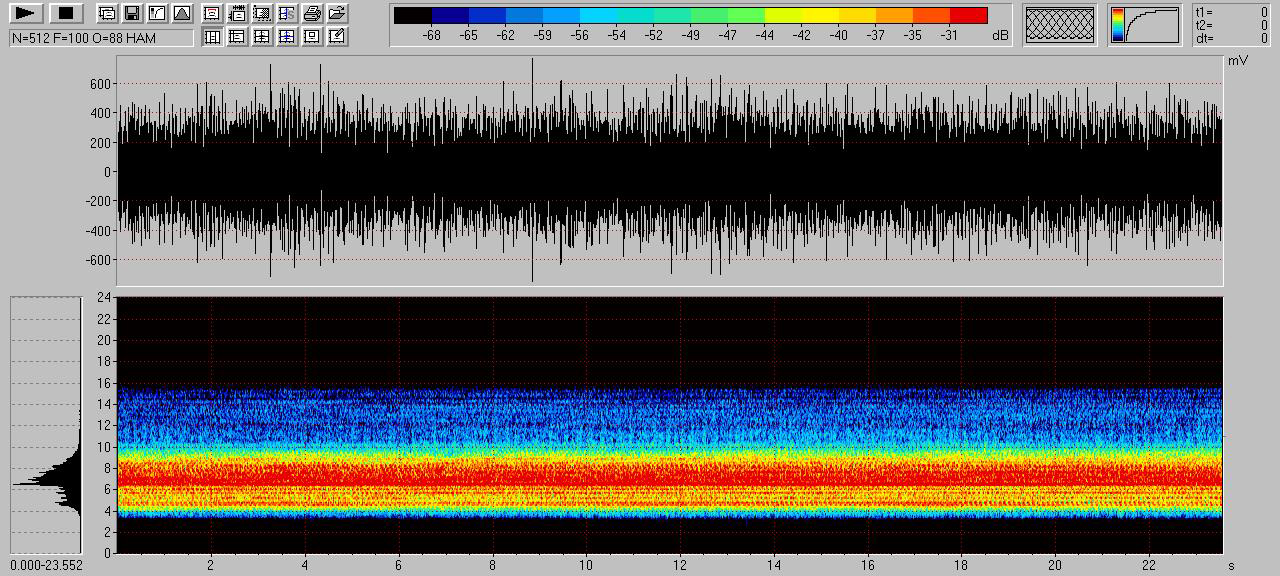Image resolution: width=1280 pixels, height=576 pixels.
Task: Click the printer icon
Action: (x=312, y=14)
